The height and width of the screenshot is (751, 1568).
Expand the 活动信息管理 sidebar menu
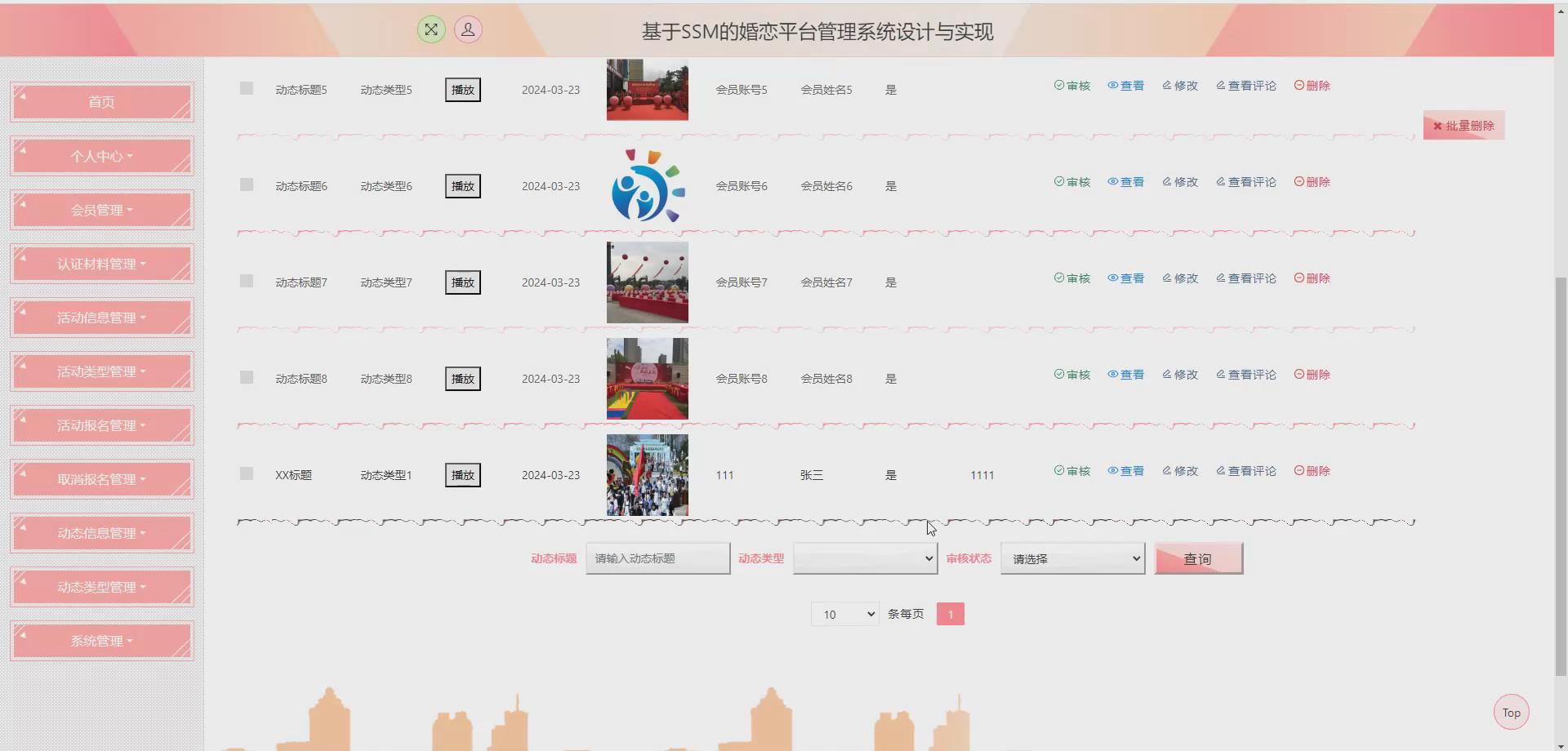tap(102, 318)
